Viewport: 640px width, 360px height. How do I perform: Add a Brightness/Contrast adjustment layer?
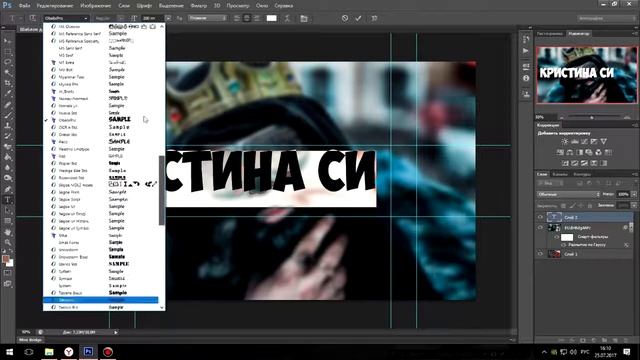(565, 142)
